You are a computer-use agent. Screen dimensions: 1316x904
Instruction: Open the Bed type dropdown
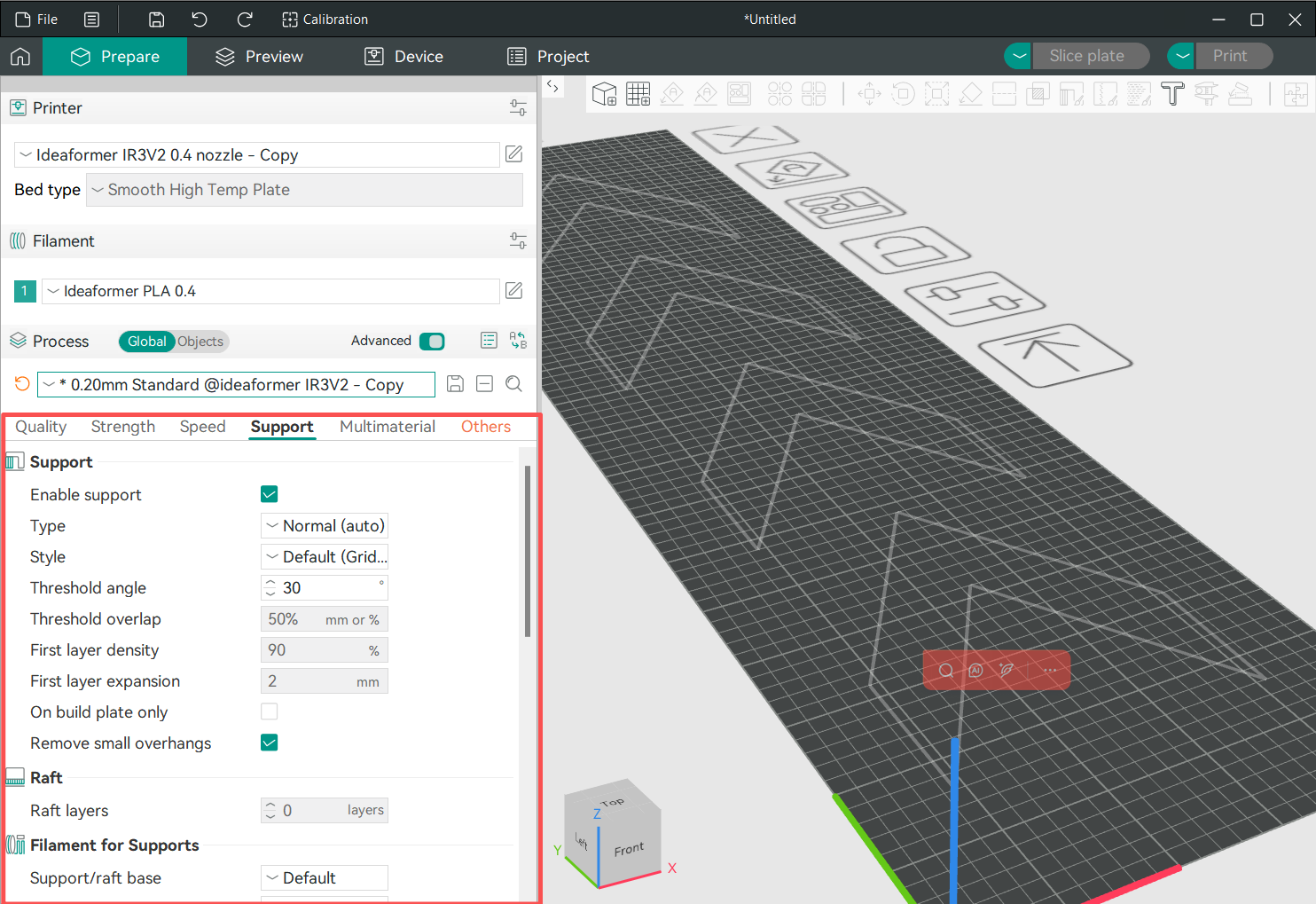tap(304, 190)
